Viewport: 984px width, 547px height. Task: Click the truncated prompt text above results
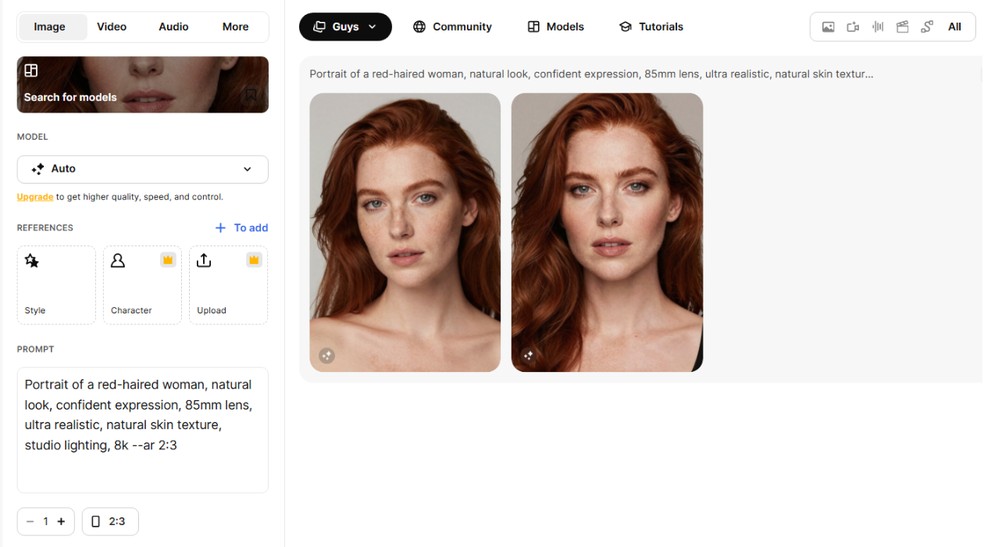(x=591, y=74)
